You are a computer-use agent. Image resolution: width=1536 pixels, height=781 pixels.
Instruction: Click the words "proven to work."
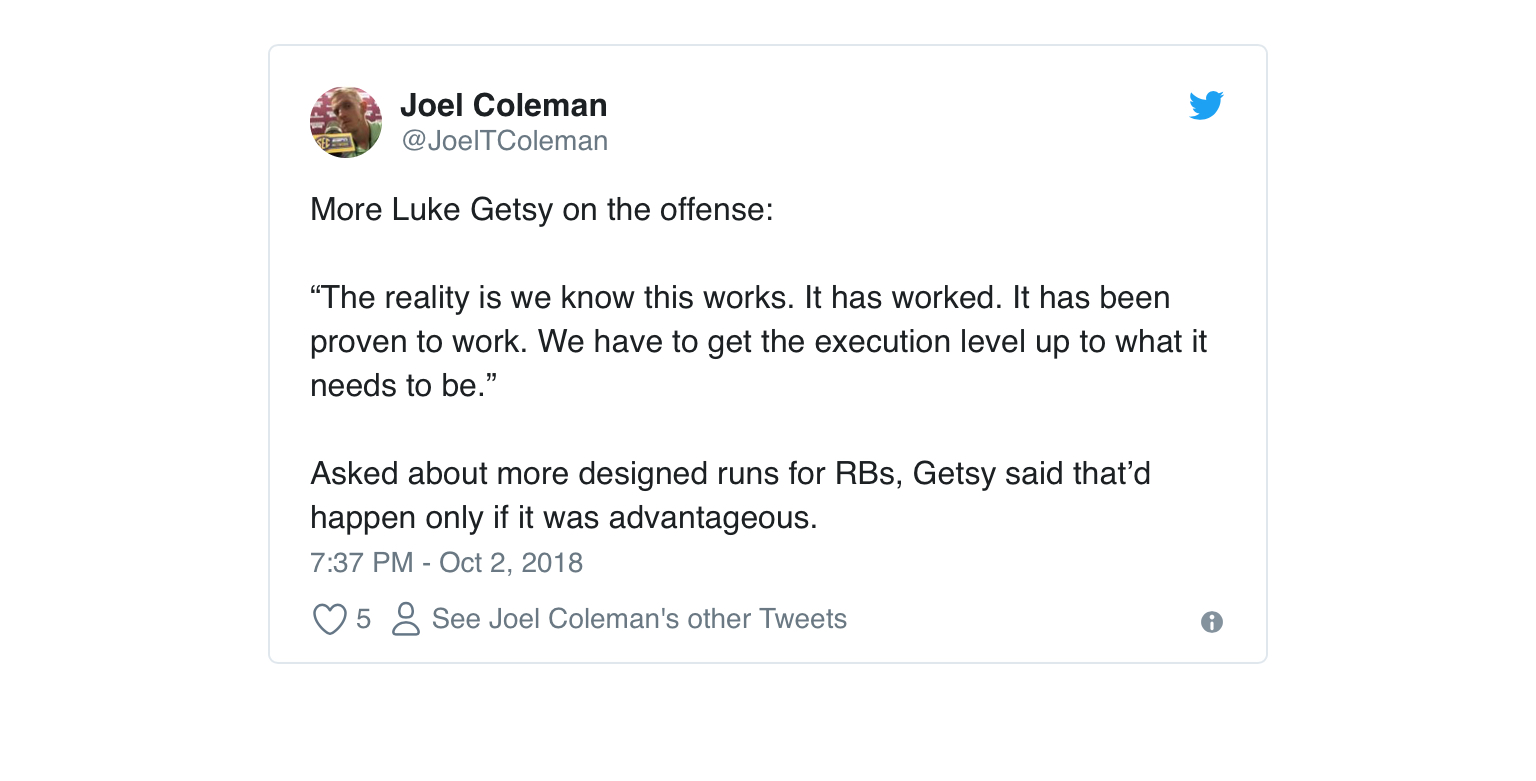click(419, 342)
